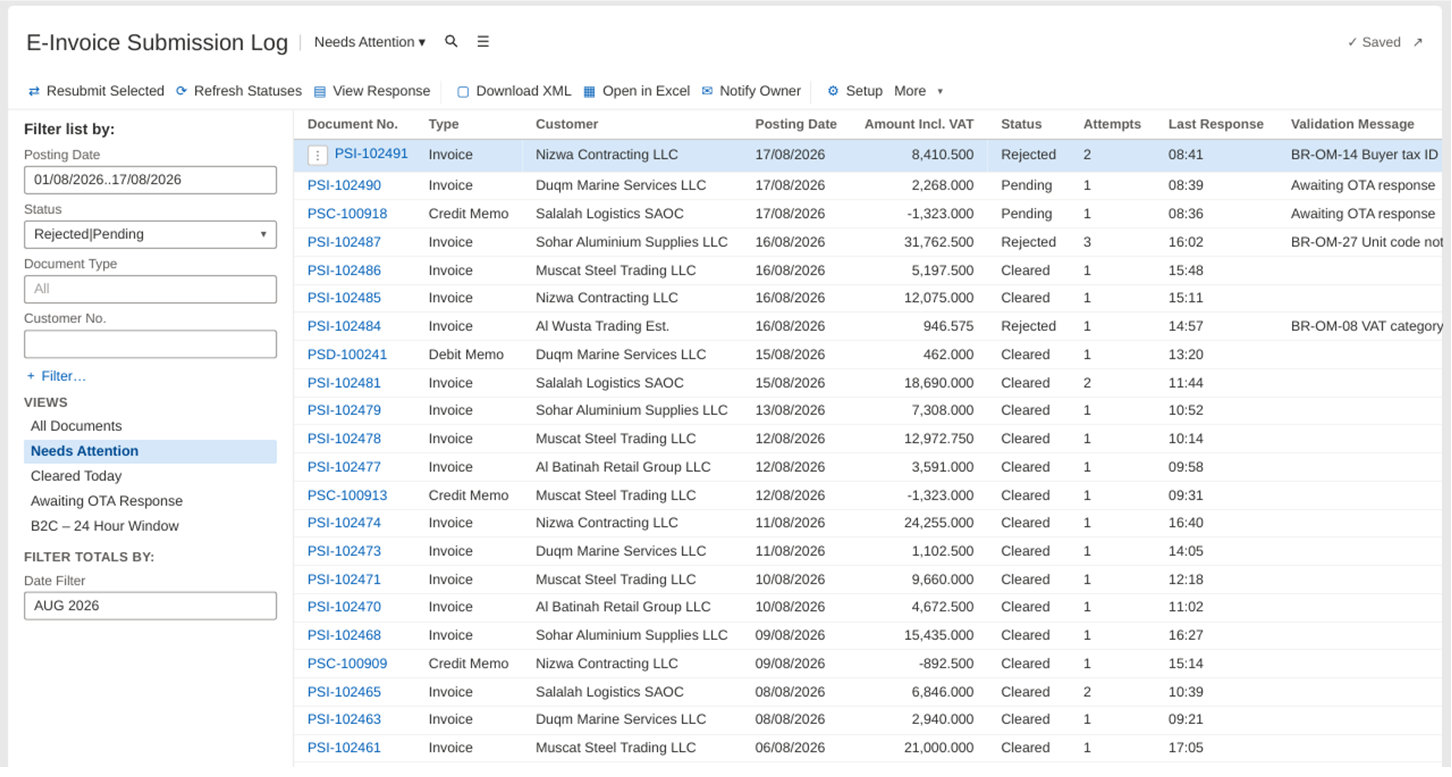Open document PSI-102474

tap(344, 523)
